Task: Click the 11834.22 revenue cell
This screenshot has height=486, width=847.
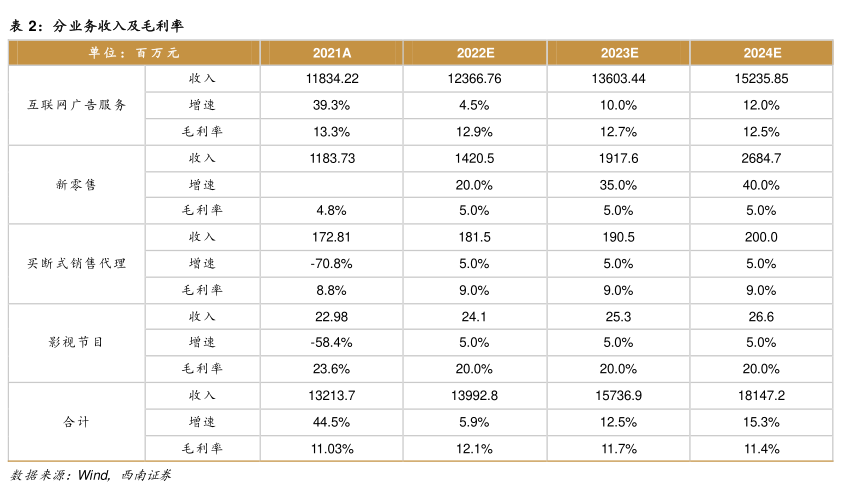Action: point(331,78)
